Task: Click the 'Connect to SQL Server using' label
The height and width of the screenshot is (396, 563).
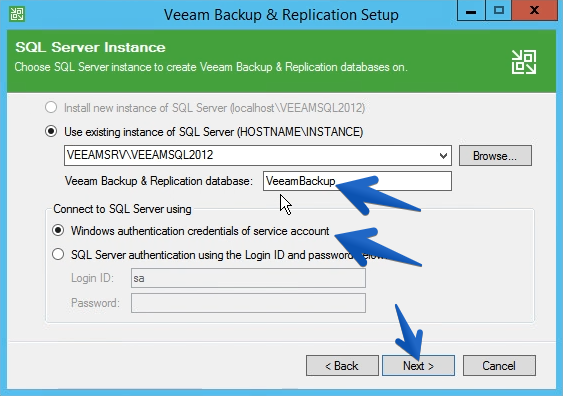Action: 122,209
